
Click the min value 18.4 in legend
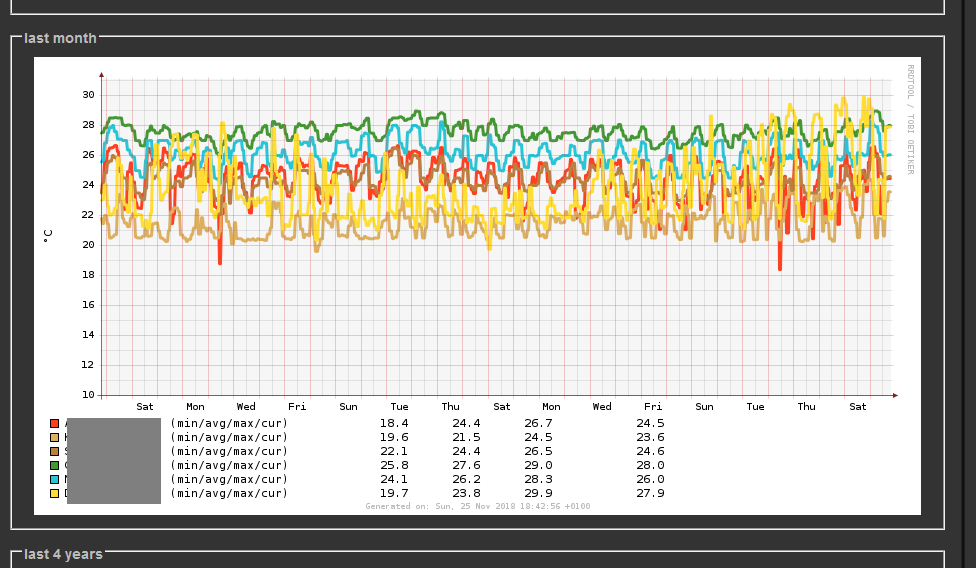pos(393,423)
